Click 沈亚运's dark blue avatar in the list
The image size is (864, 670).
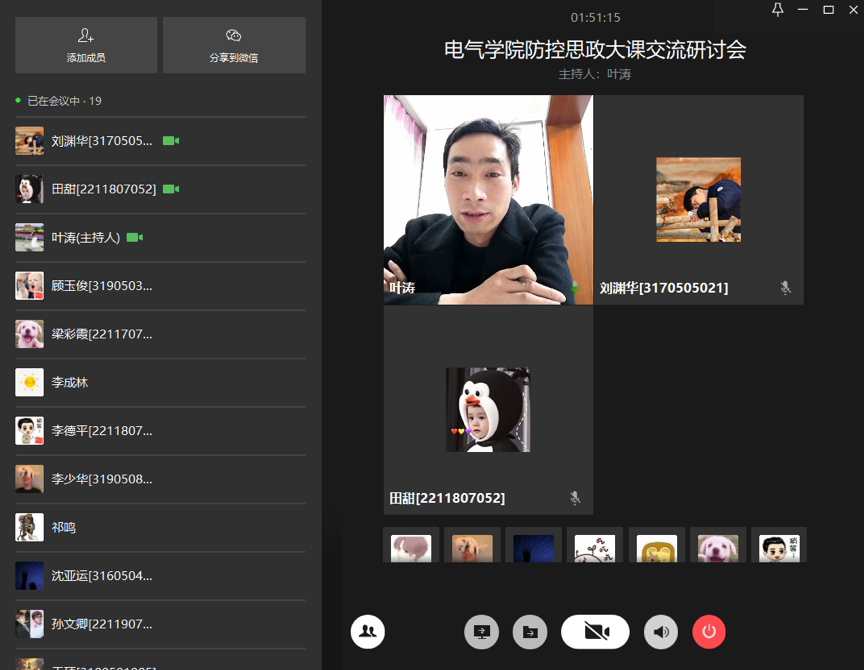point(29,576)
